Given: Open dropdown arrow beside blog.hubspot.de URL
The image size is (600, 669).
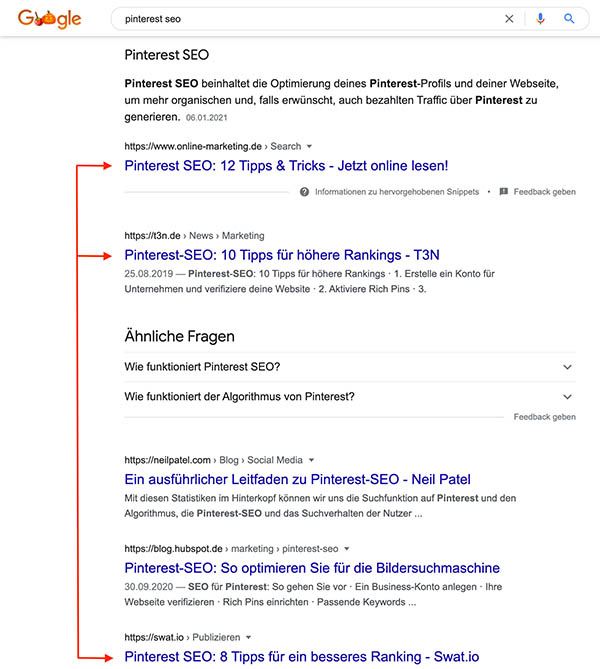Looking at the screenshot, I should [347, 549].
